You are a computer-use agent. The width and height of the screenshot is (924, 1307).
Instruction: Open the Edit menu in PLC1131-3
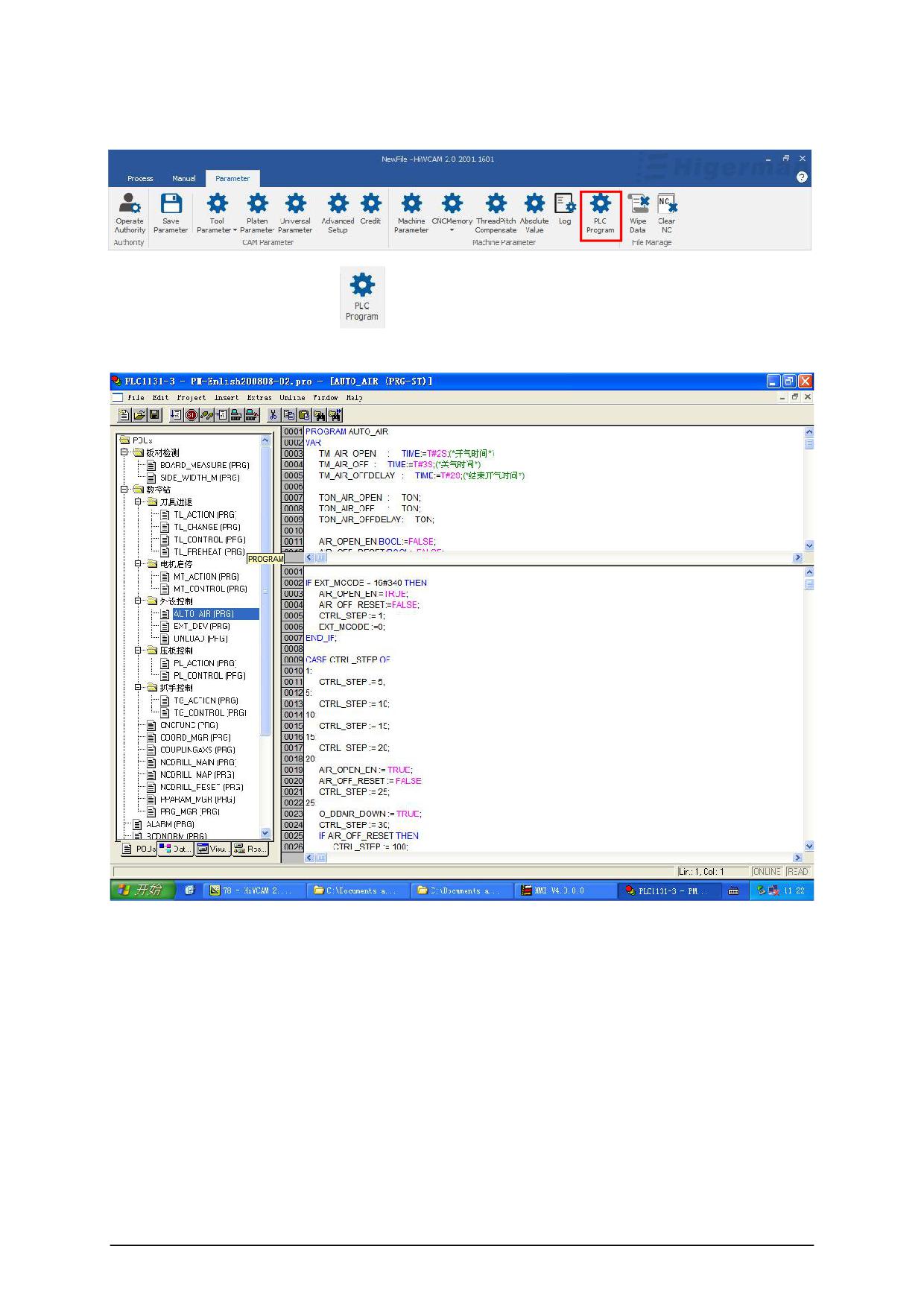coord(160,398)
